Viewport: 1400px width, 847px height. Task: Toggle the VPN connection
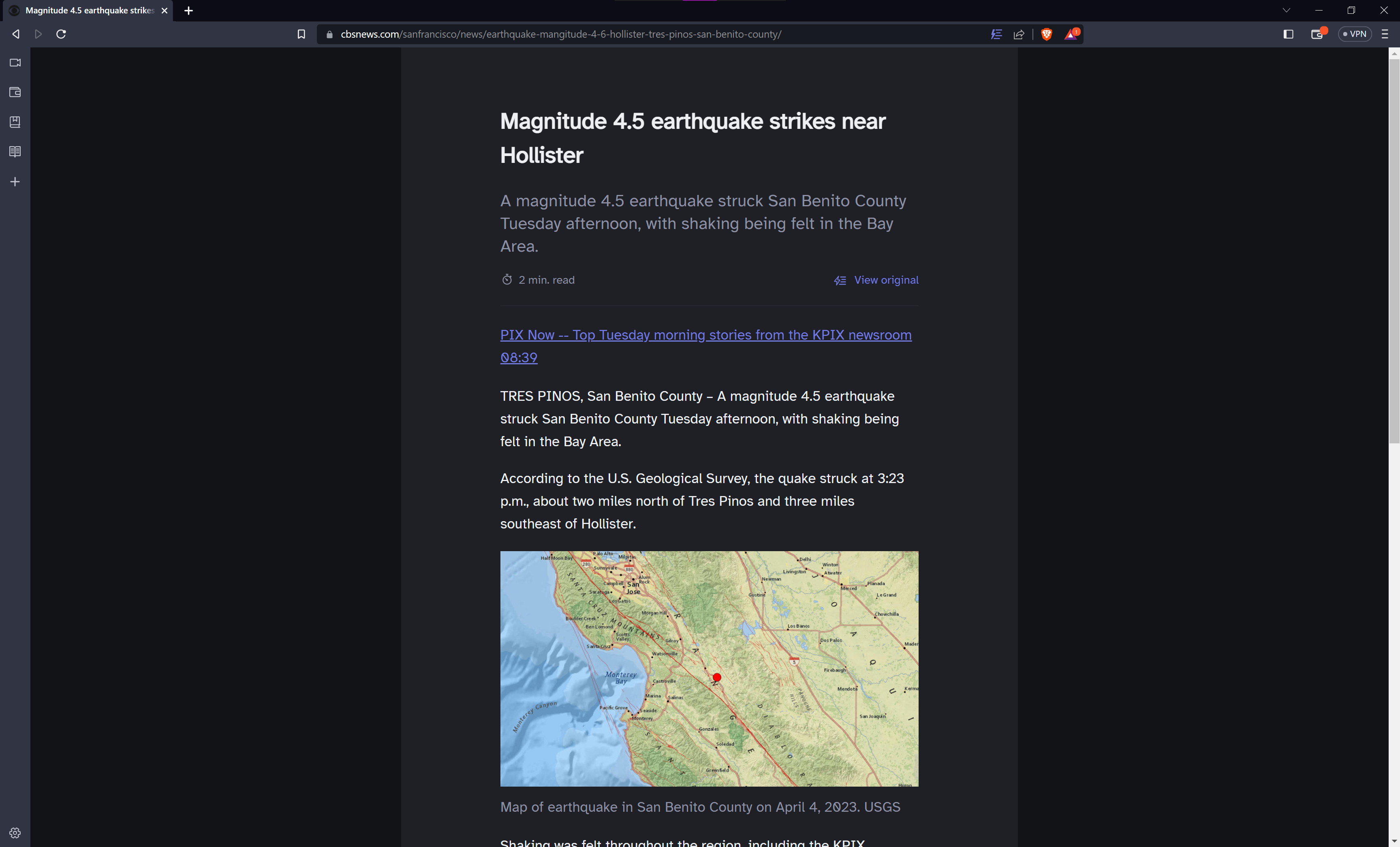(x=1355, y=34)
